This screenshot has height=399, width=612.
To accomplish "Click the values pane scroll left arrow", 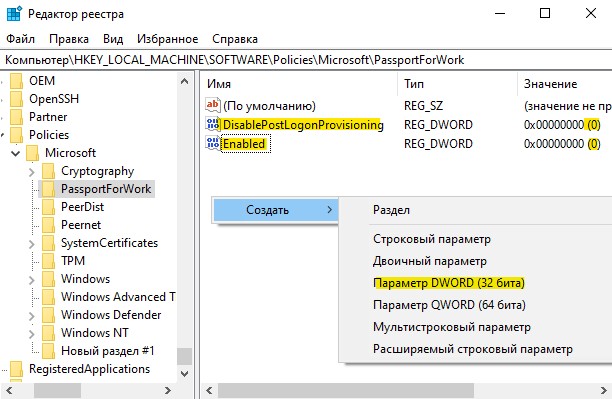I will coord(210,390).
